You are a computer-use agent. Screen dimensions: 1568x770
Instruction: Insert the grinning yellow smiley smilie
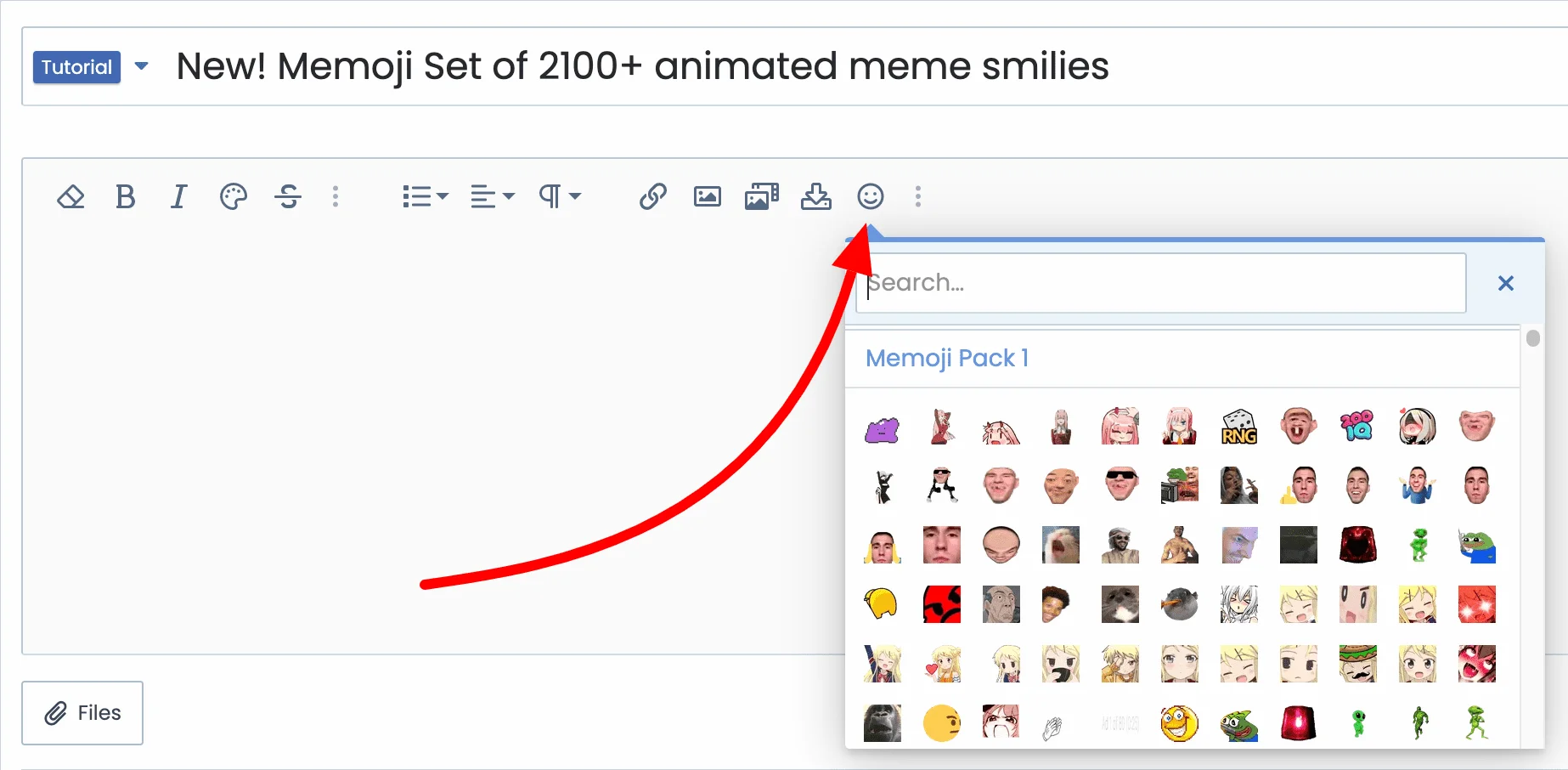click(1180, 723)
